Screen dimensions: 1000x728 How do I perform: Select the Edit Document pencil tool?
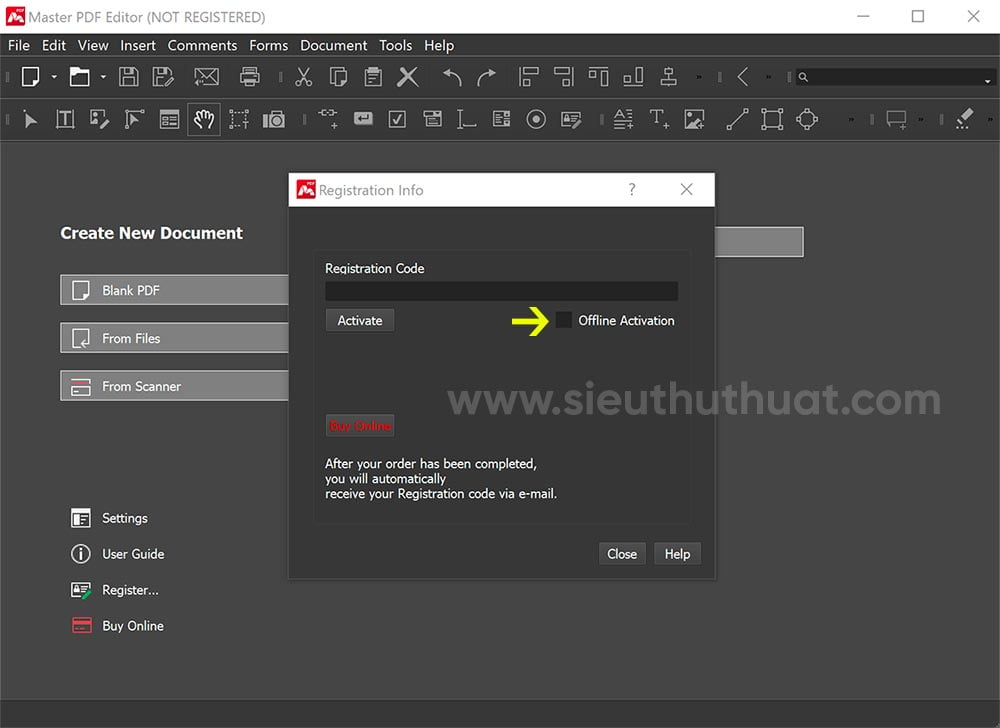[99, 119]
